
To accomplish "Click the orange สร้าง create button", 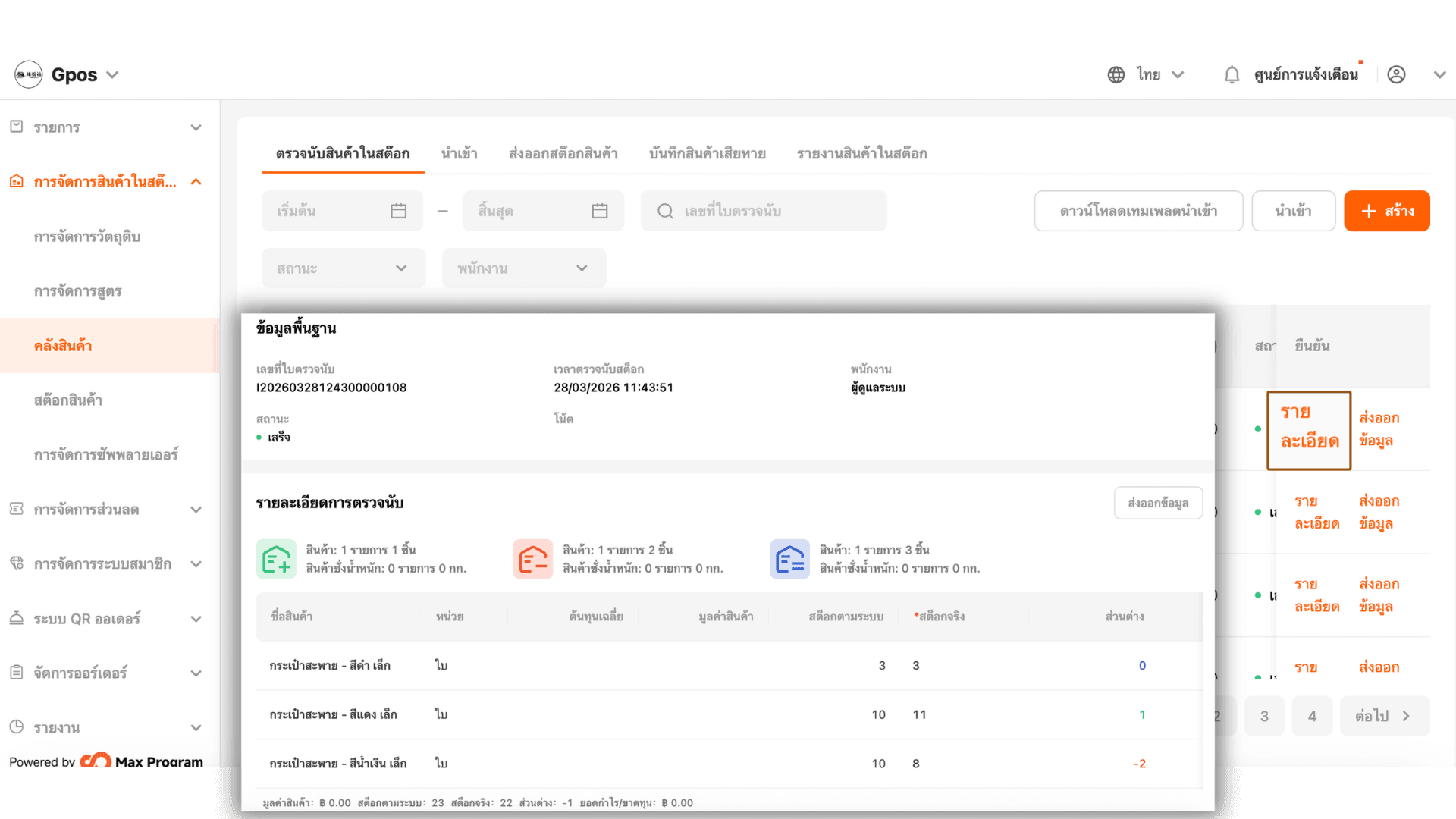I will 1386,211.
